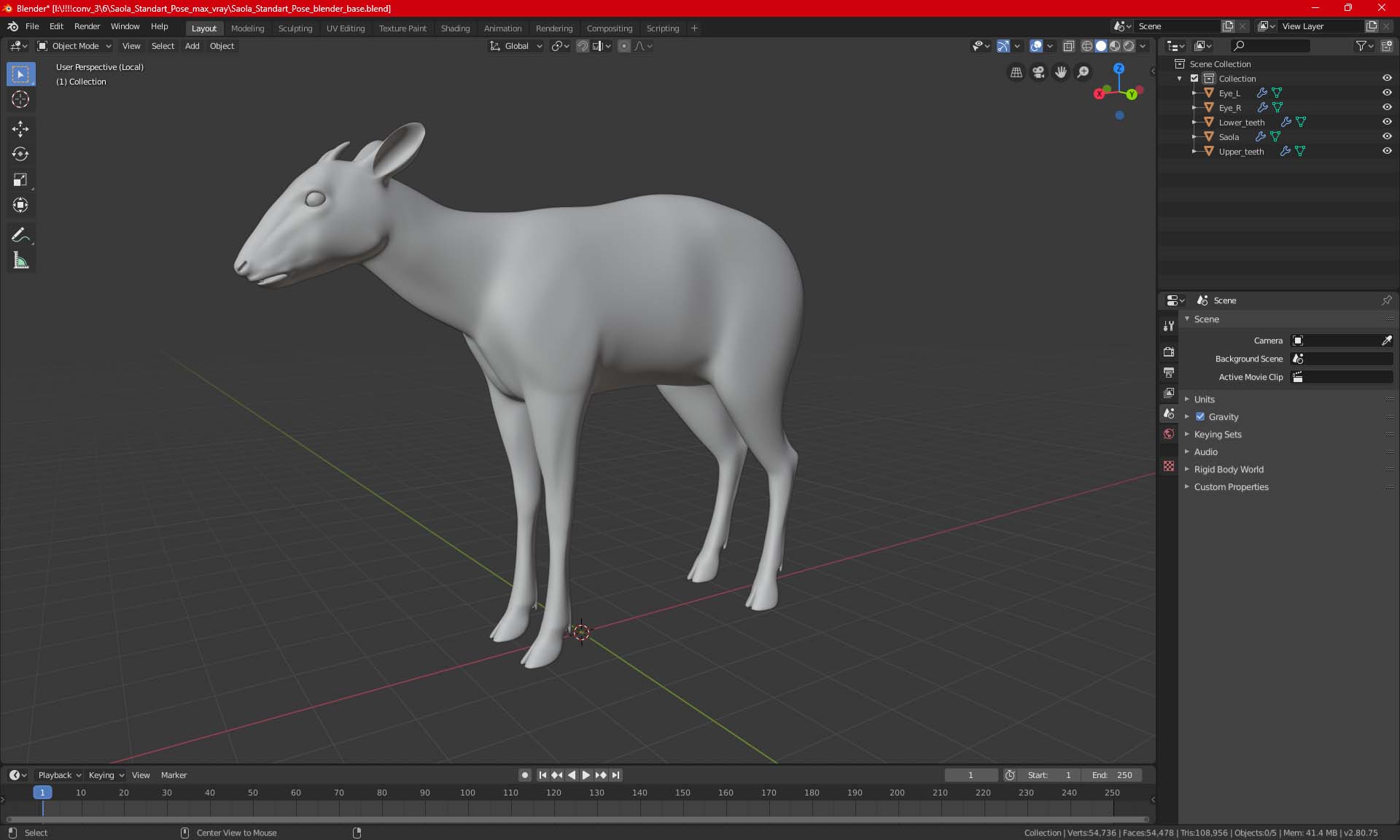Open the Render properties tab

(1169, 351)
